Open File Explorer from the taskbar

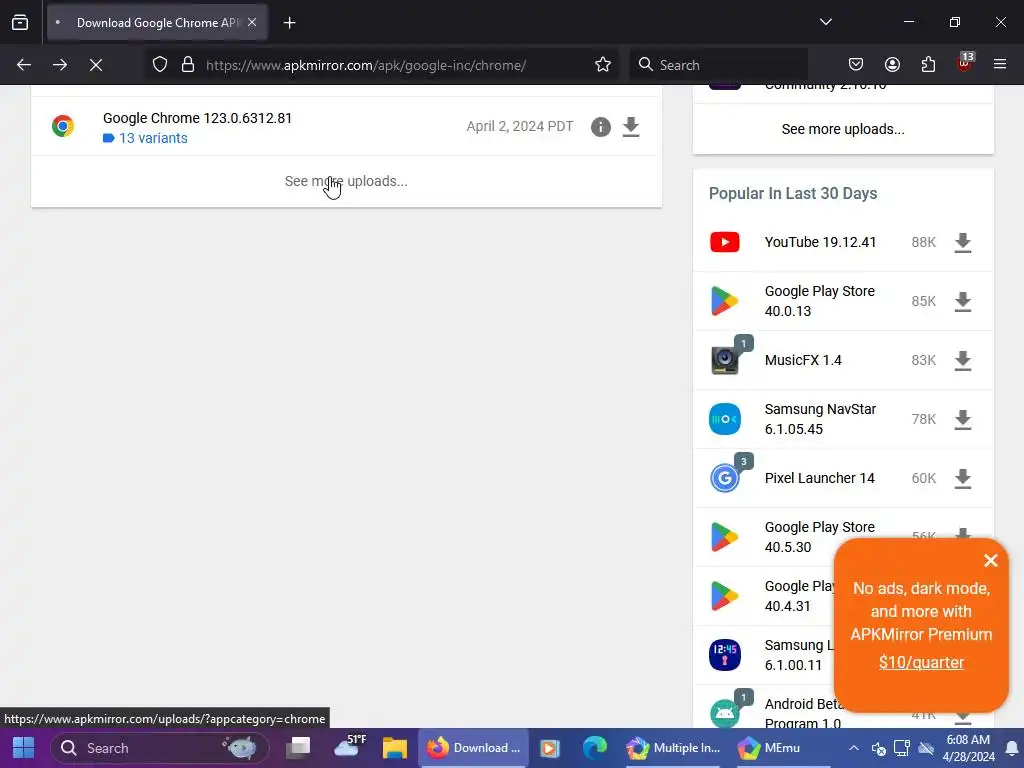tap(394, 748)
